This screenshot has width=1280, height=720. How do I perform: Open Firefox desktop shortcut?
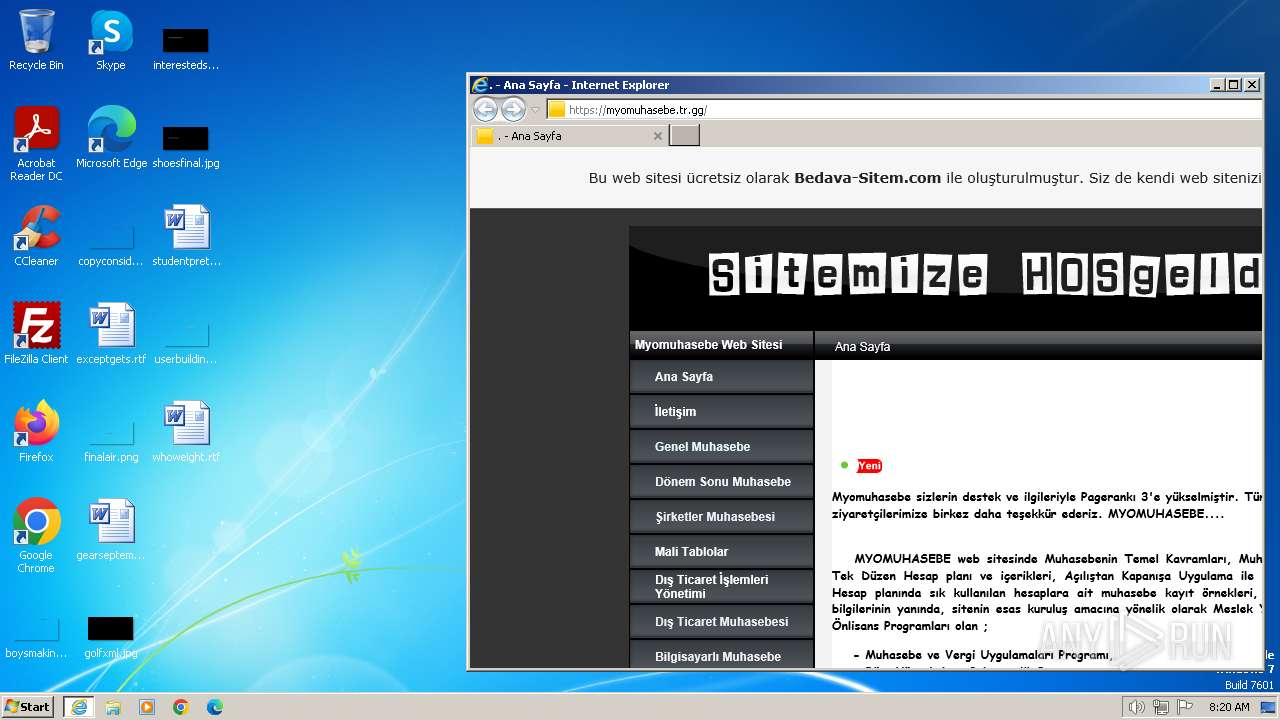(x=36, y=432)
